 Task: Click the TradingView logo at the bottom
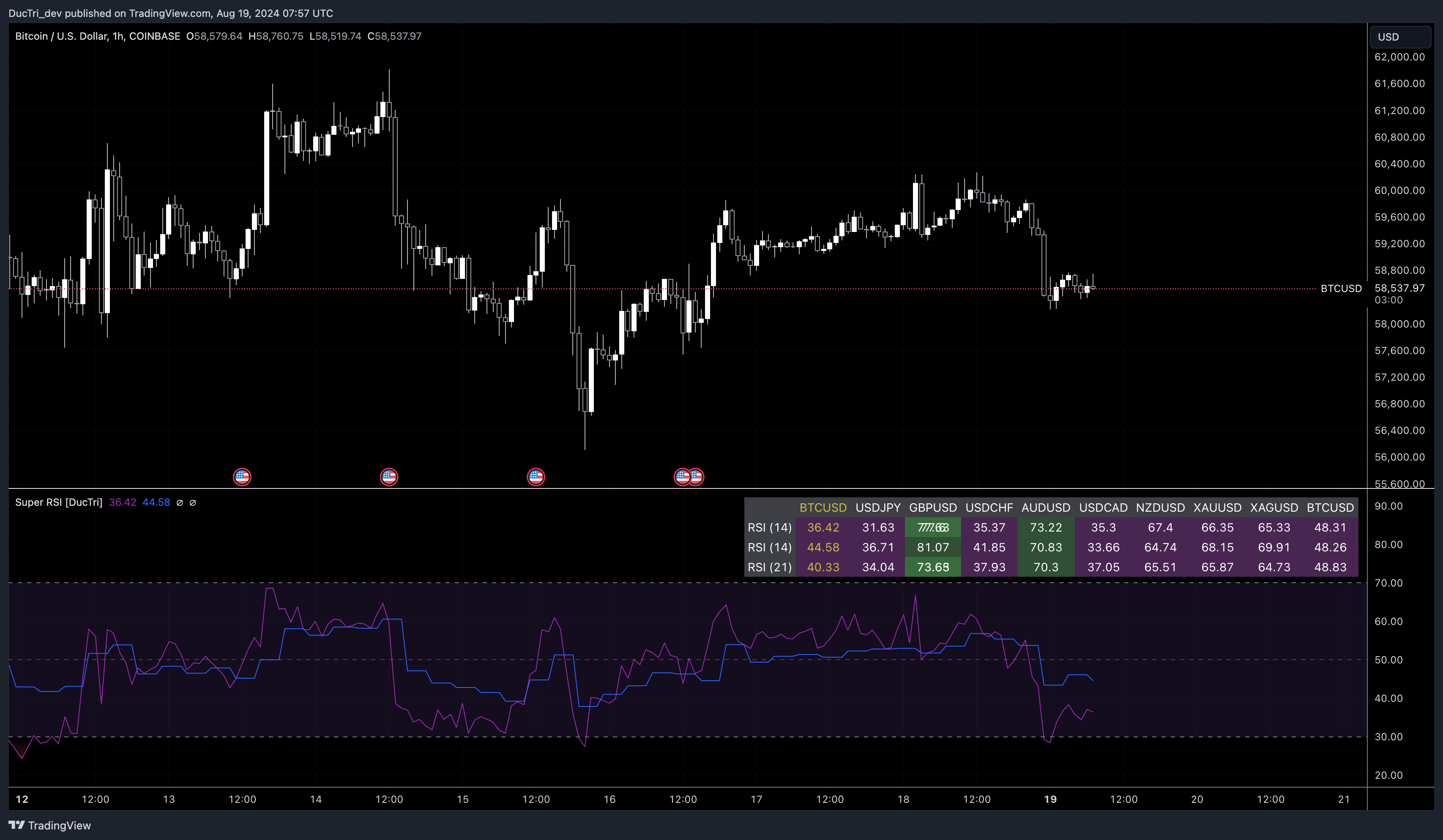point(50,825)
